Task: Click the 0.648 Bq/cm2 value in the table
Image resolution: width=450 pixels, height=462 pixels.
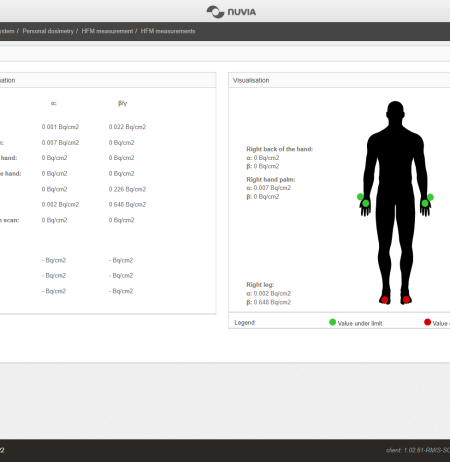Action: (127, 204)
